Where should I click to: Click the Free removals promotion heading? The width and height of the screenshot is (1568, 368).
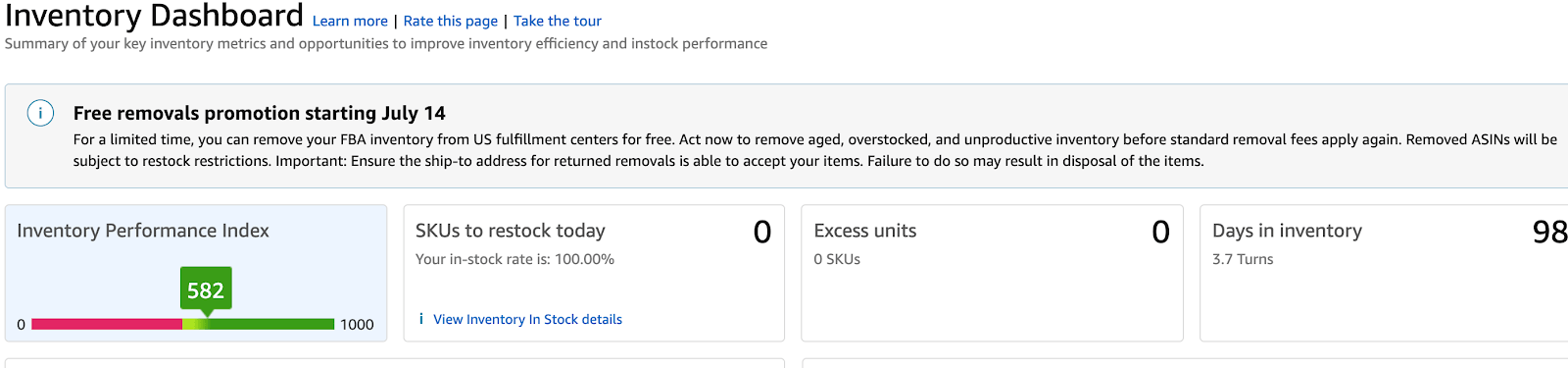pyautogui.click(x=259, y=113)
